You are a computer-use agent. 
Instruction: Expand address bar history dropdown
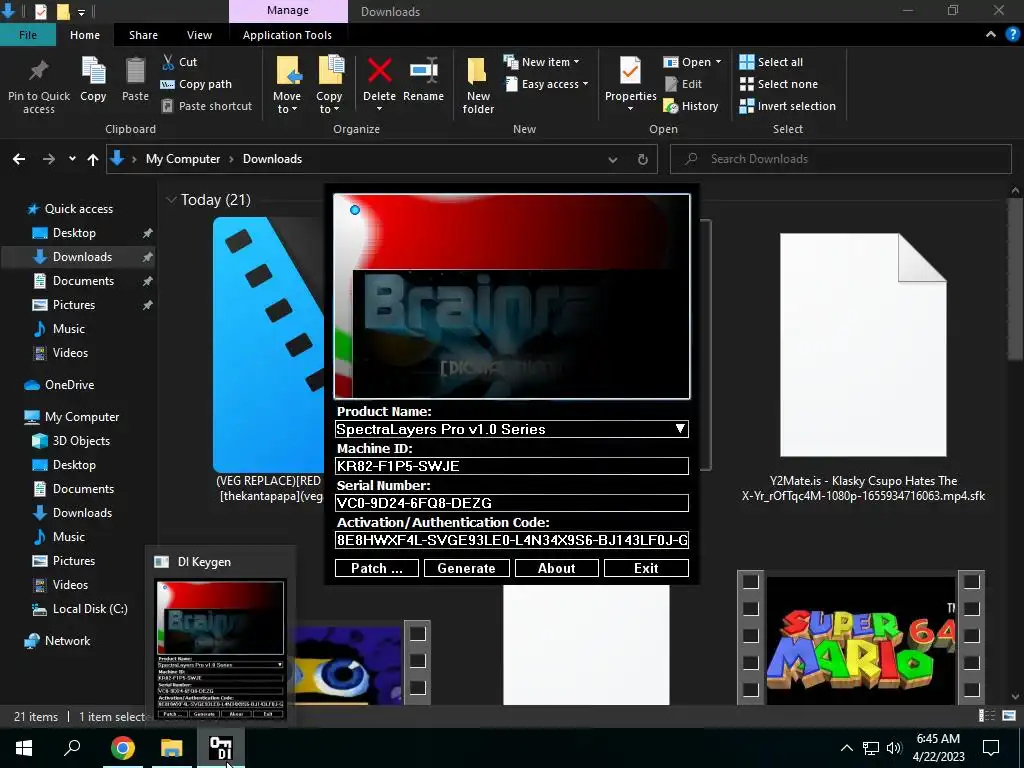click(613, 159)
